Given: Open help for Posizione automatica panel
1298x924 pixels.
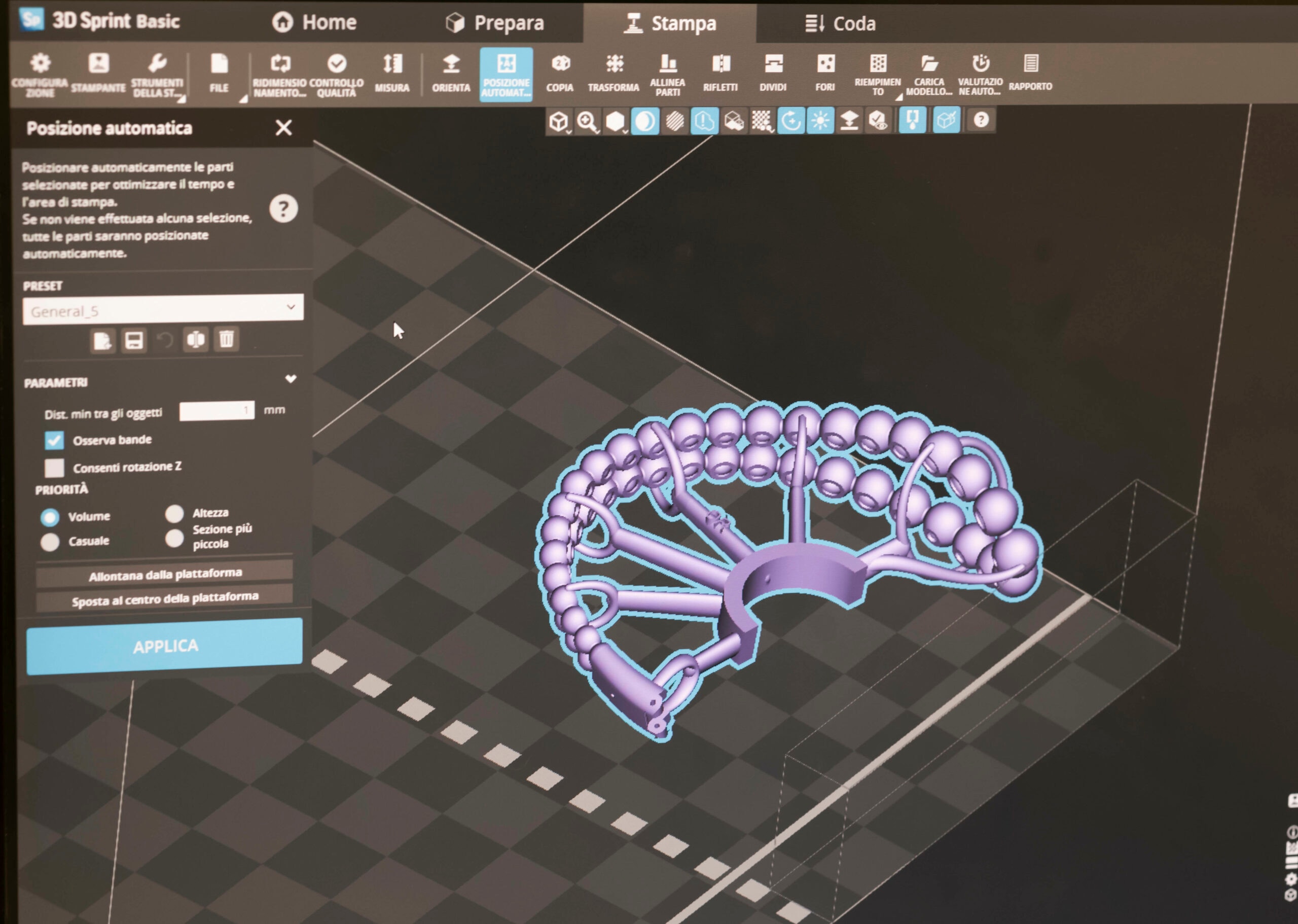Looking at the screenshot, I should pyautogui.click(x=283, y=209).
